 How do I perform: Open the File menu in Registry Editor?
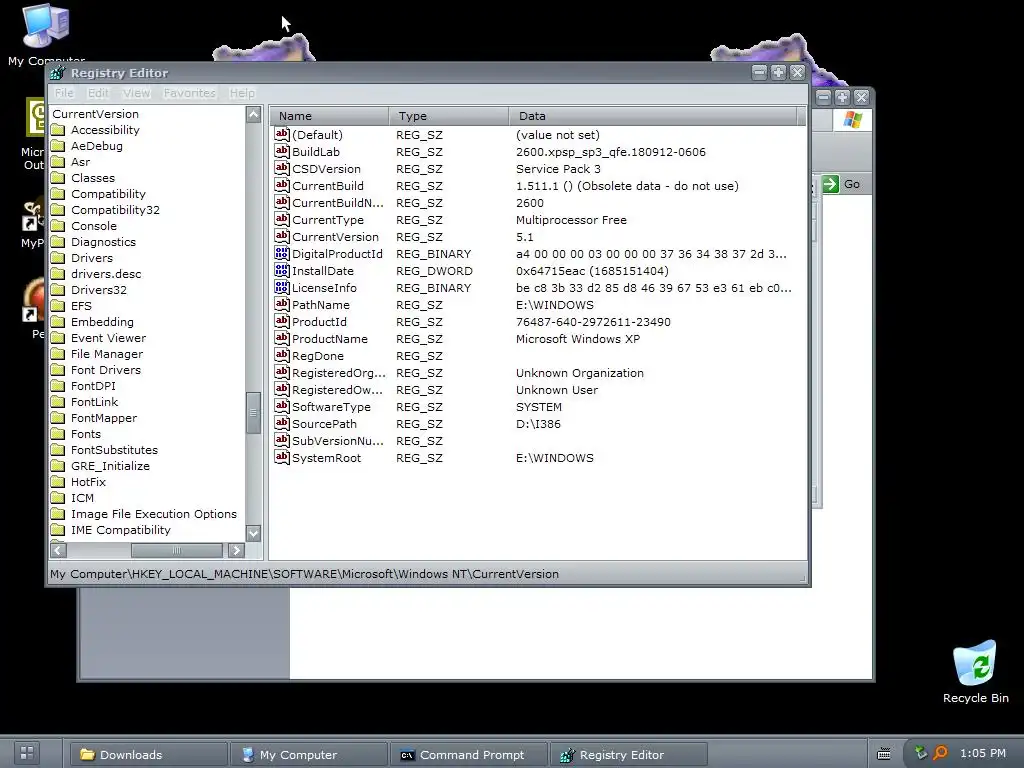(x=64, y=93)
